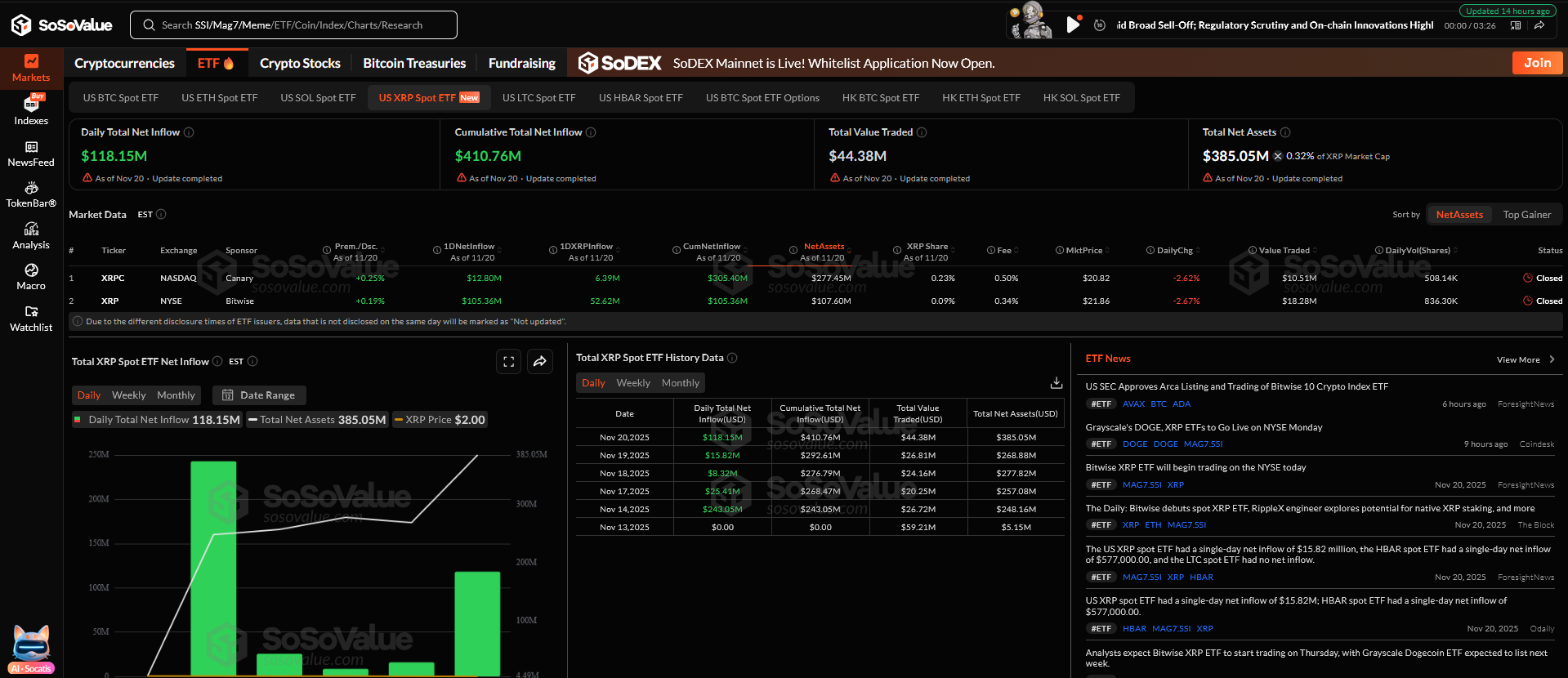
Task: Open the Date Range picker
Action: (x=259, y=395)
